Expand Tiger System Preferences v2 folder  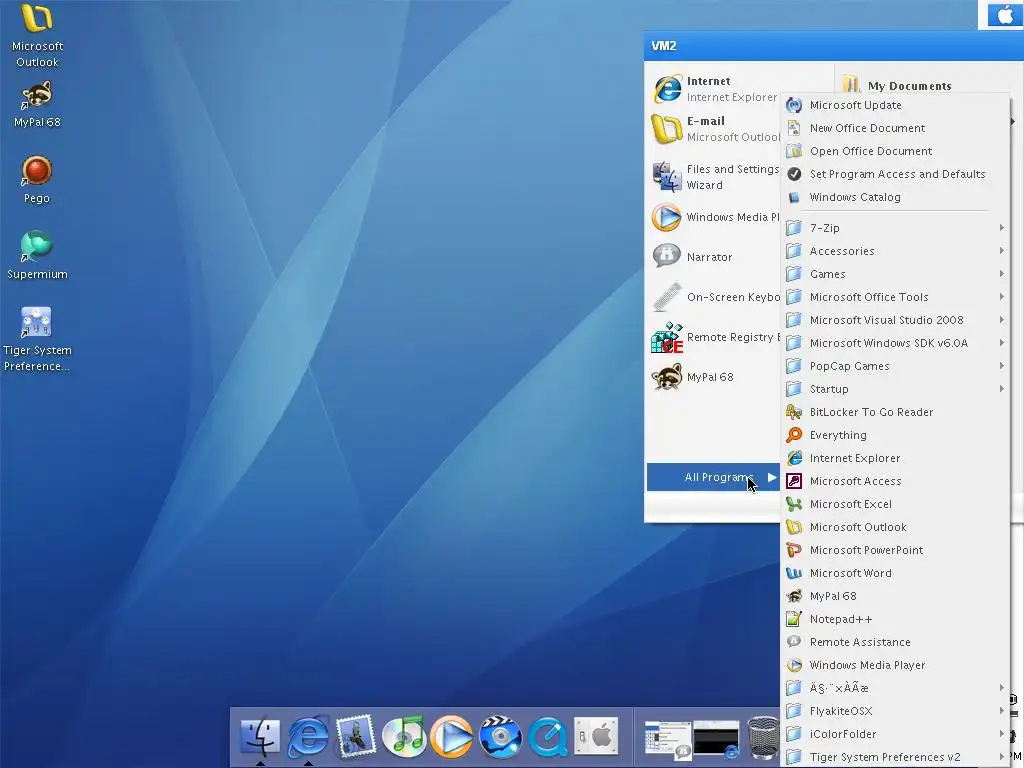pyautogui.click(x=895, y=757)
